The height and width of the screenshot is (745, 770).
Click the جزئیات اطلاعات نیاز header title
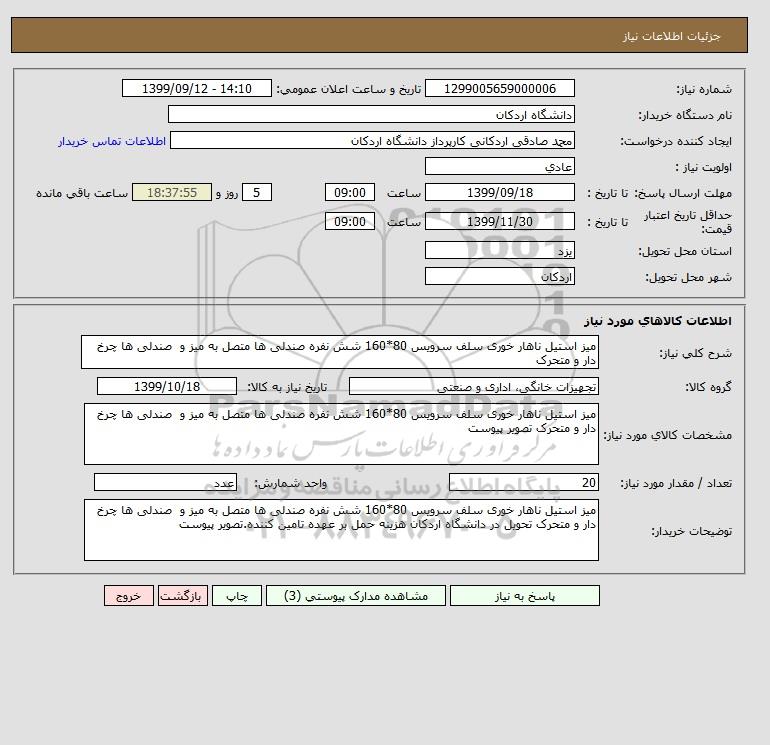point(671,36)
